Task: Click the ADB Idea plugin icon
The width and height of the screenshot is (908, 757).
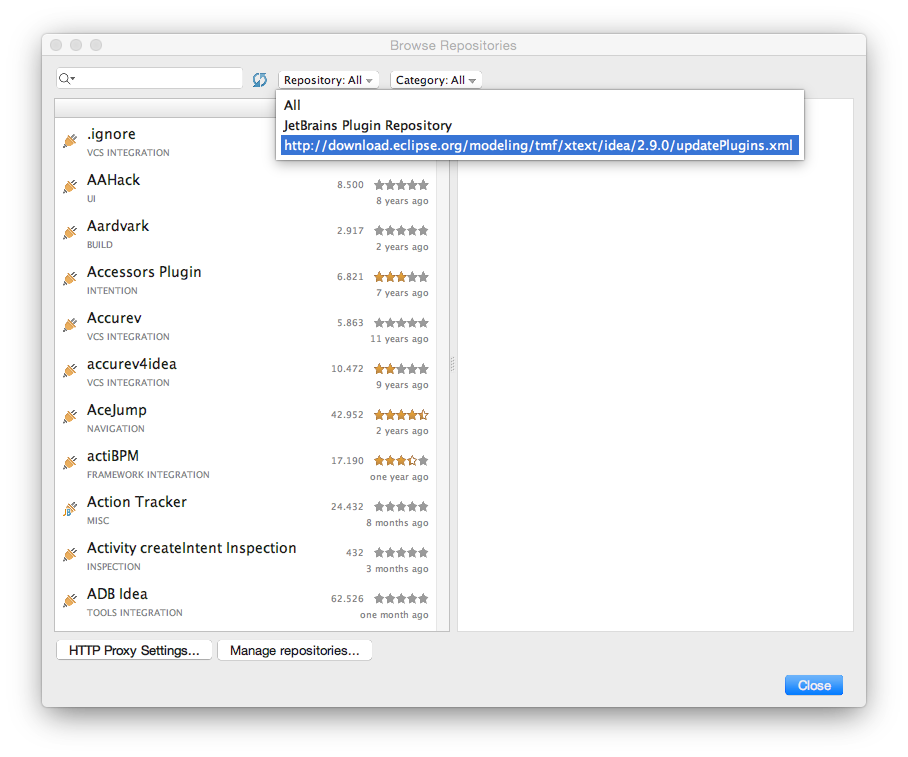Action: coord(68,601)
